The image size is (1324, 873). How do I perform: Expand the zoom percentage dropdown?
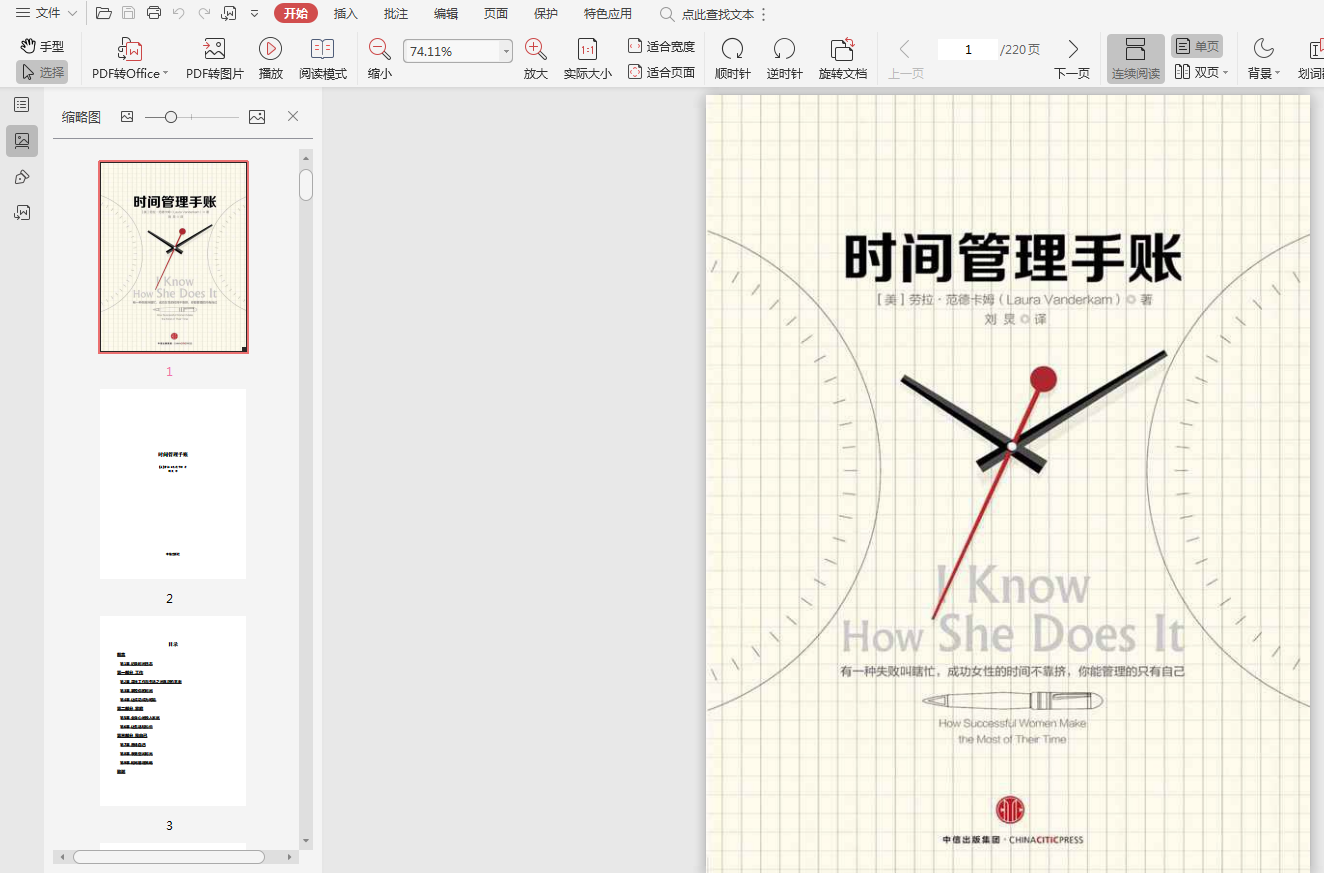point(506,51)
